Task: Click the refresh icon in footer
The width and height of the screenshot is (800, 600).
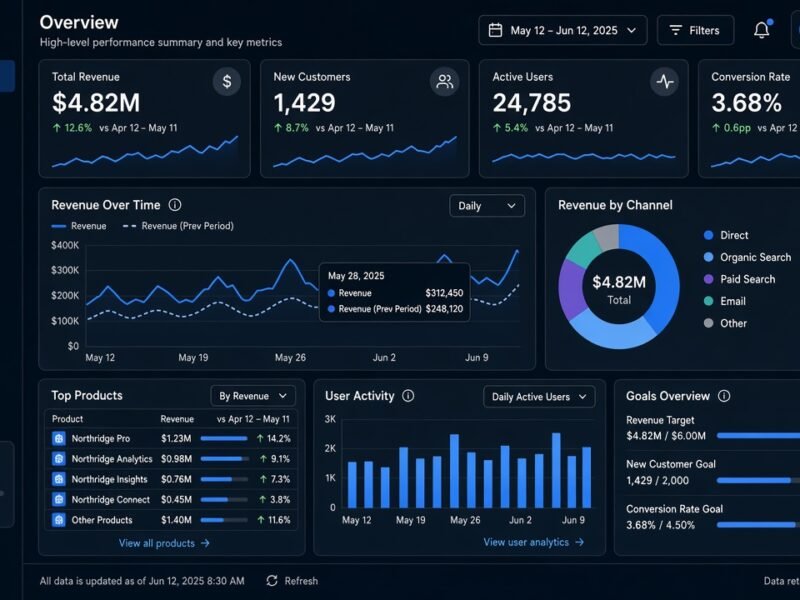Action: click(272, 581)
